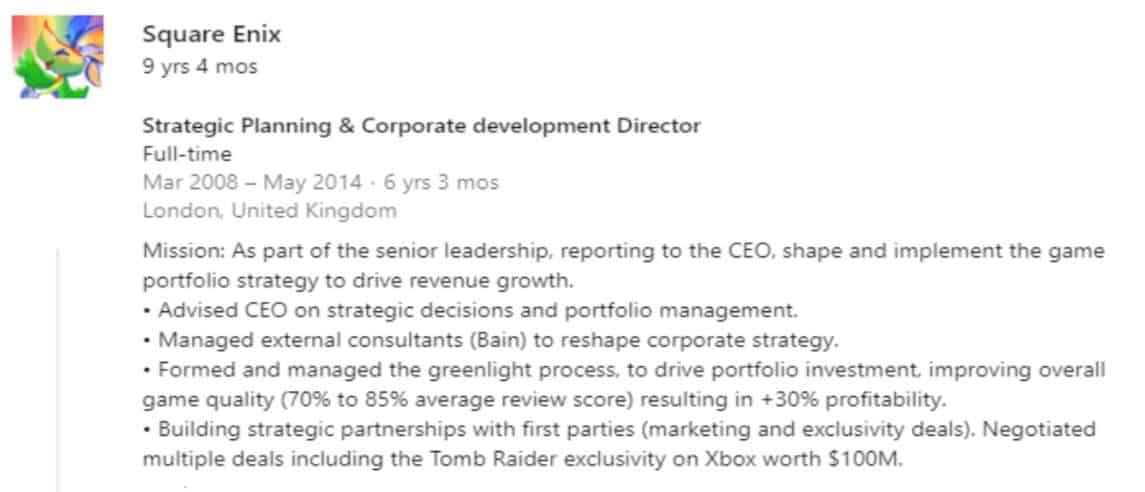Click the London, United Kingdom location
This screenshot has width=1145, height=492.
click(269, 211)
